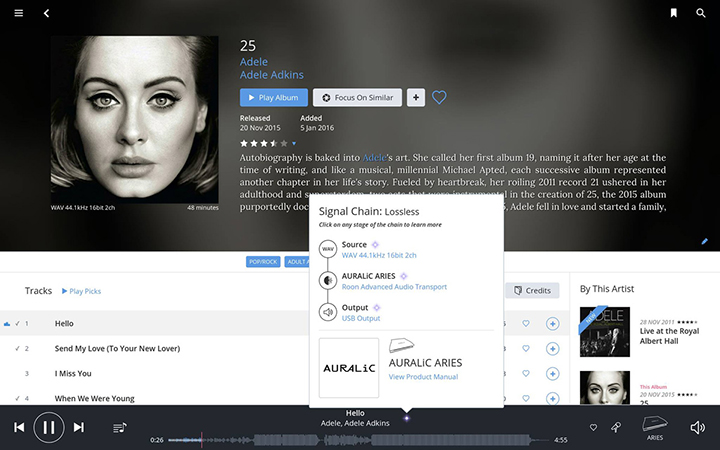Go back with the arrow icon

tap(46, 13)
